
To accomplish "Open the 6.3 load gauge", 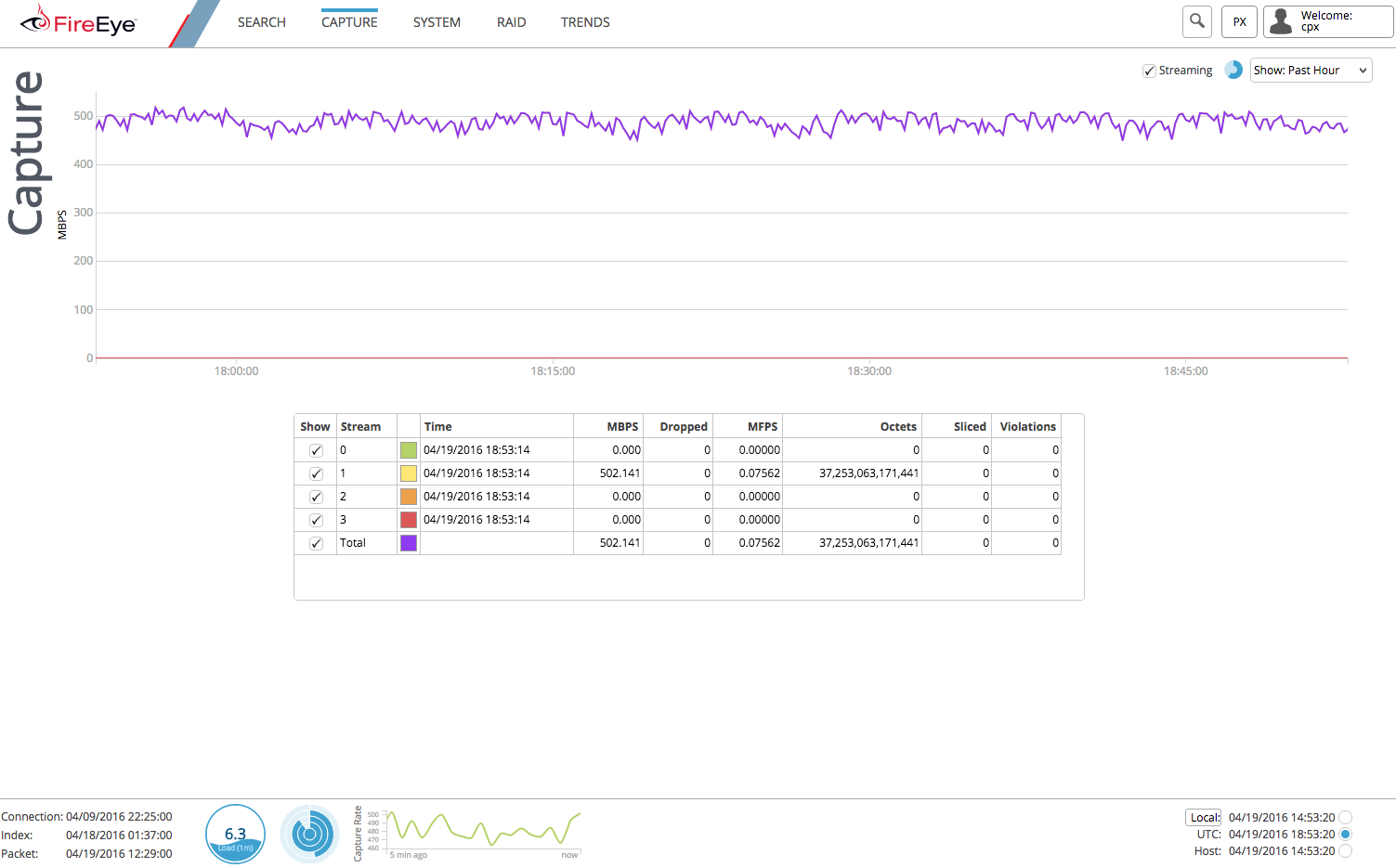I will [x=235, y=834].
